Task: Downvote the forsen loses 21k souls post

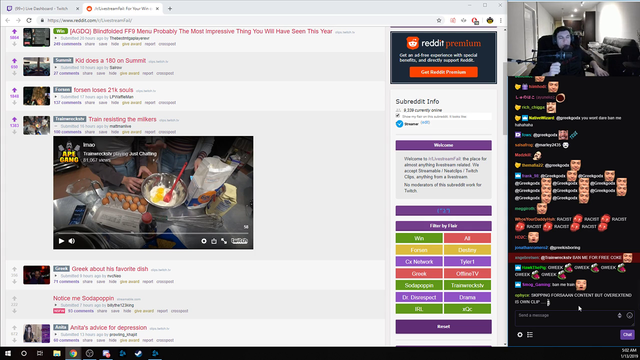Action: pyautogui.click(x=14, y=102)
